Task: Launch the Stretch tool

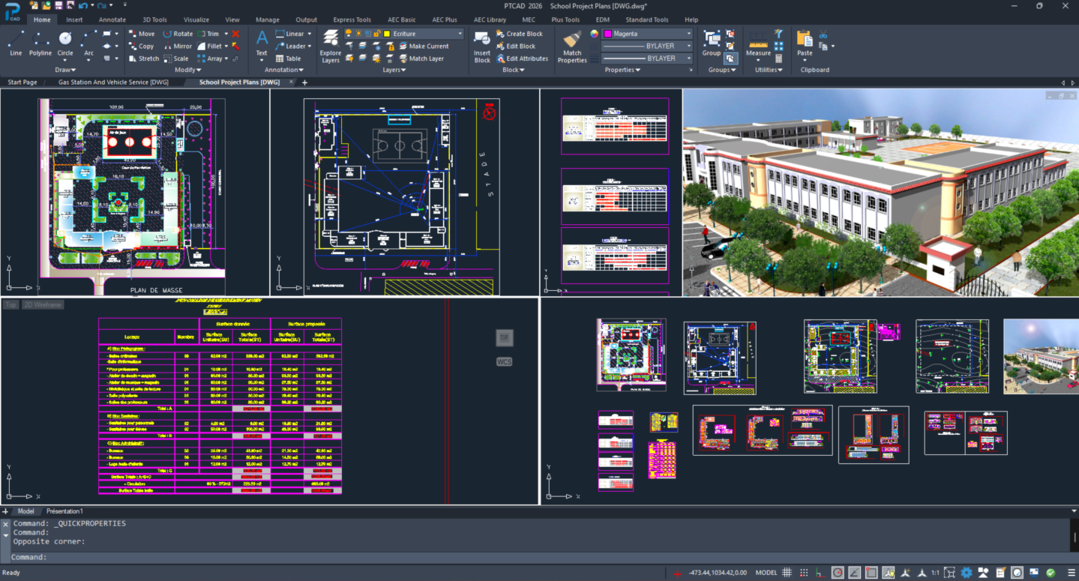Action: coord(149,58)
